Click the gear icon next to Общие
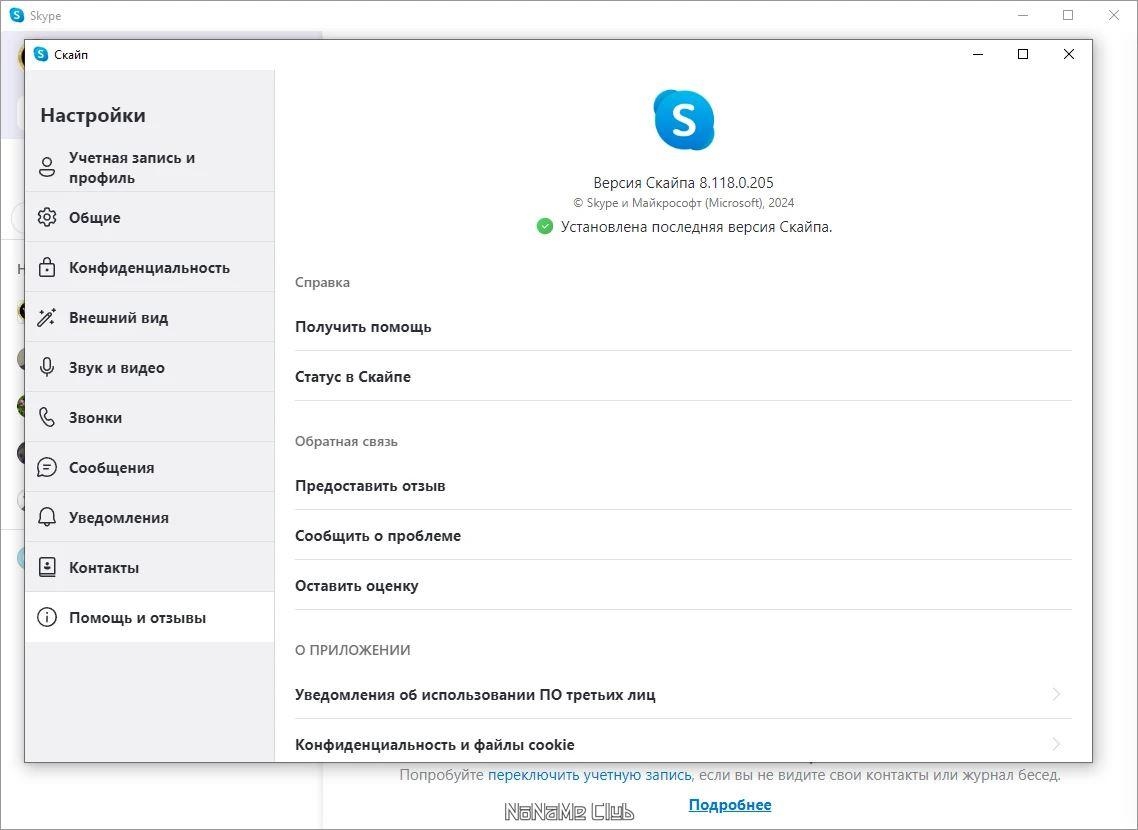1138x830 pixels. click(x=47, y=217)
